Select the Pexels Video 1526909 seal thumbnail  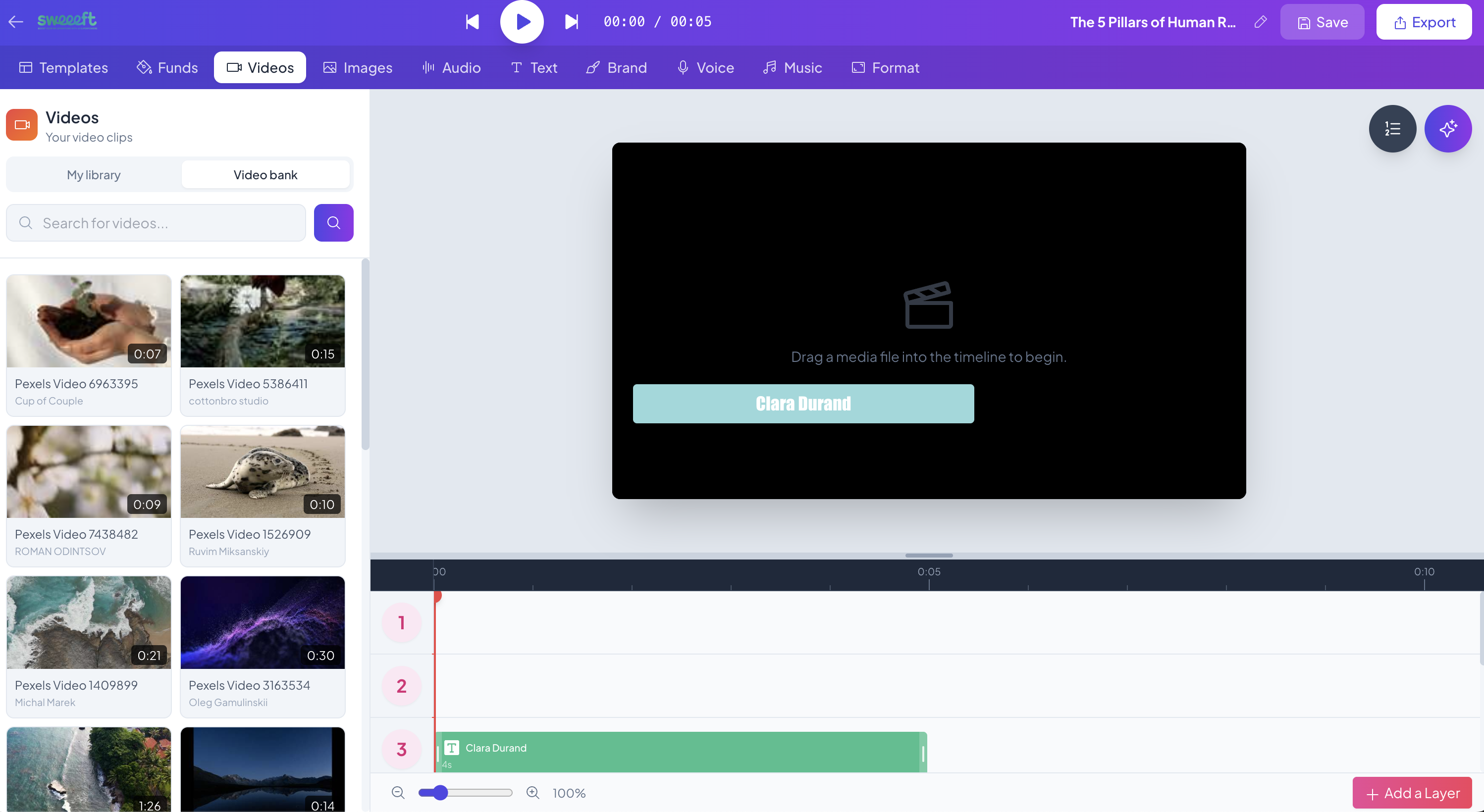[262, 471]
